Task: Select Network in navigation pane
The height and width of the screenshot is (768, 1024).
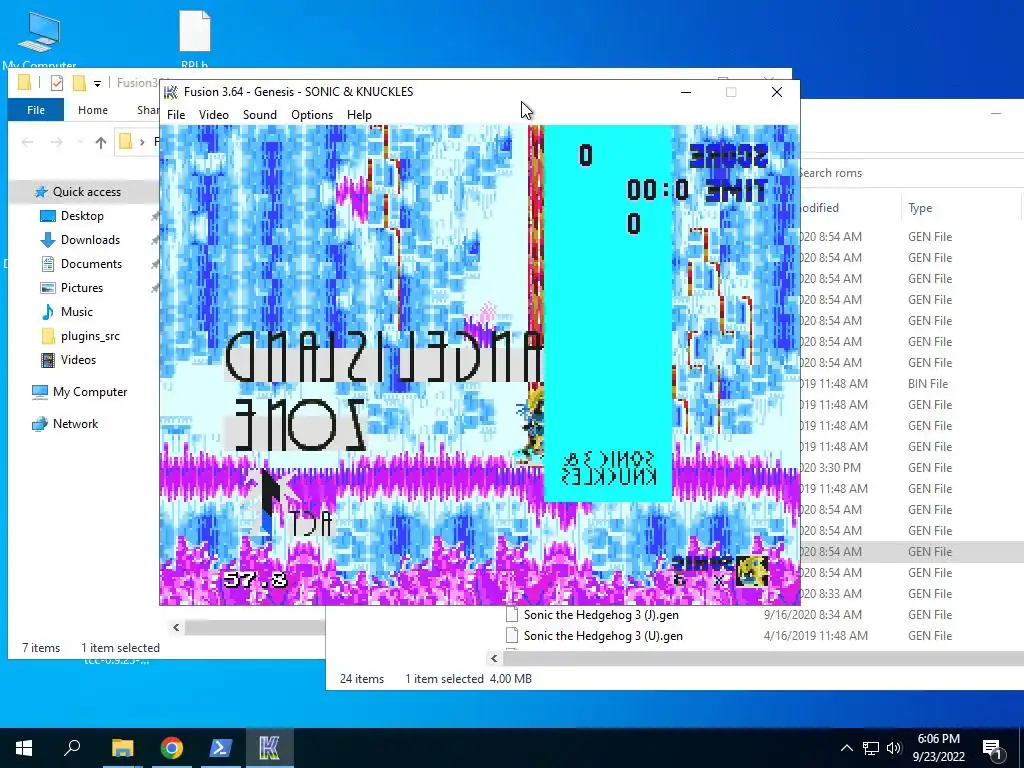Action: (75, 424)
